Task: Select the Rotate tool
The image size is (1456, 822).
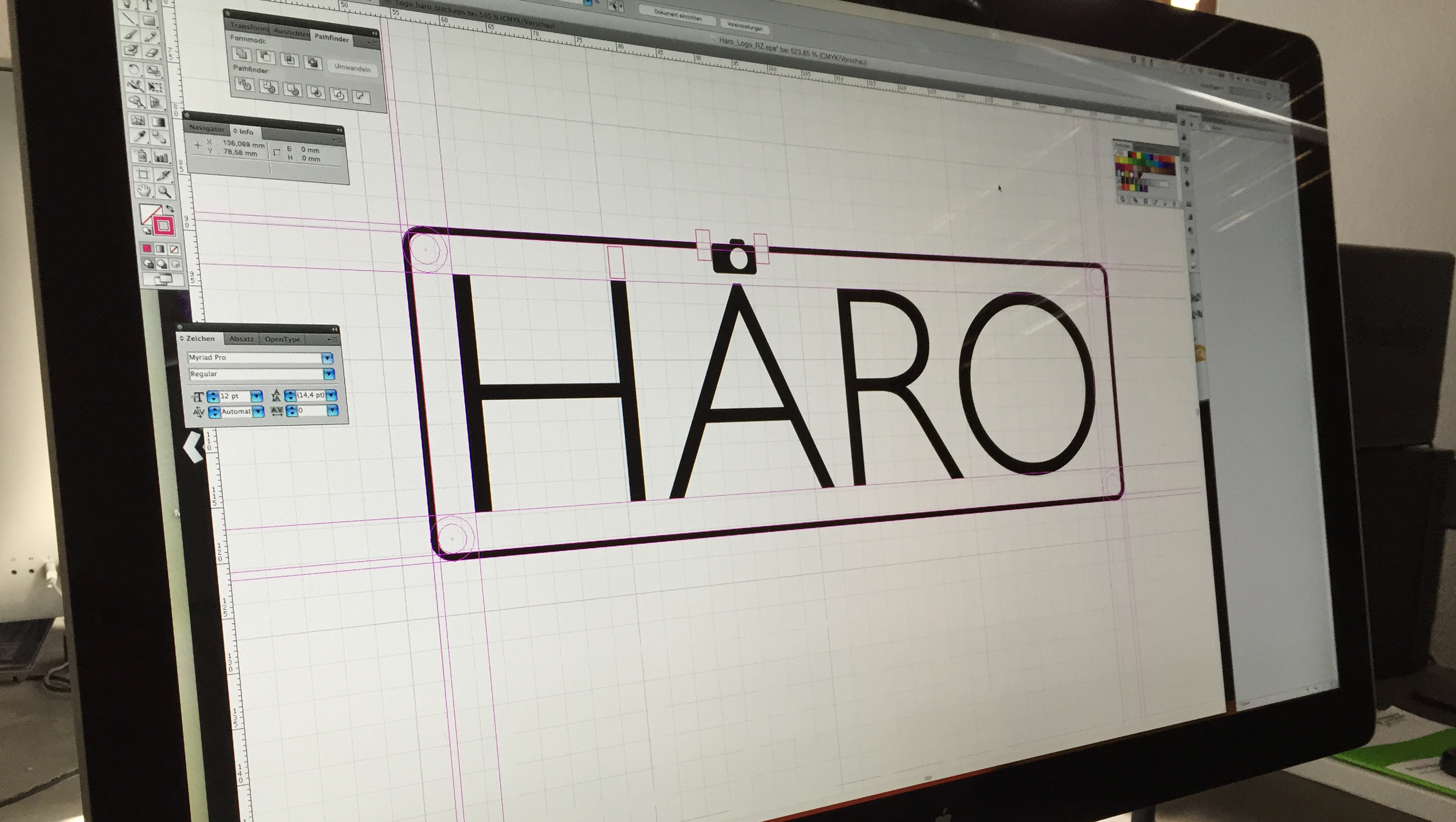Action: pos(134,69)
